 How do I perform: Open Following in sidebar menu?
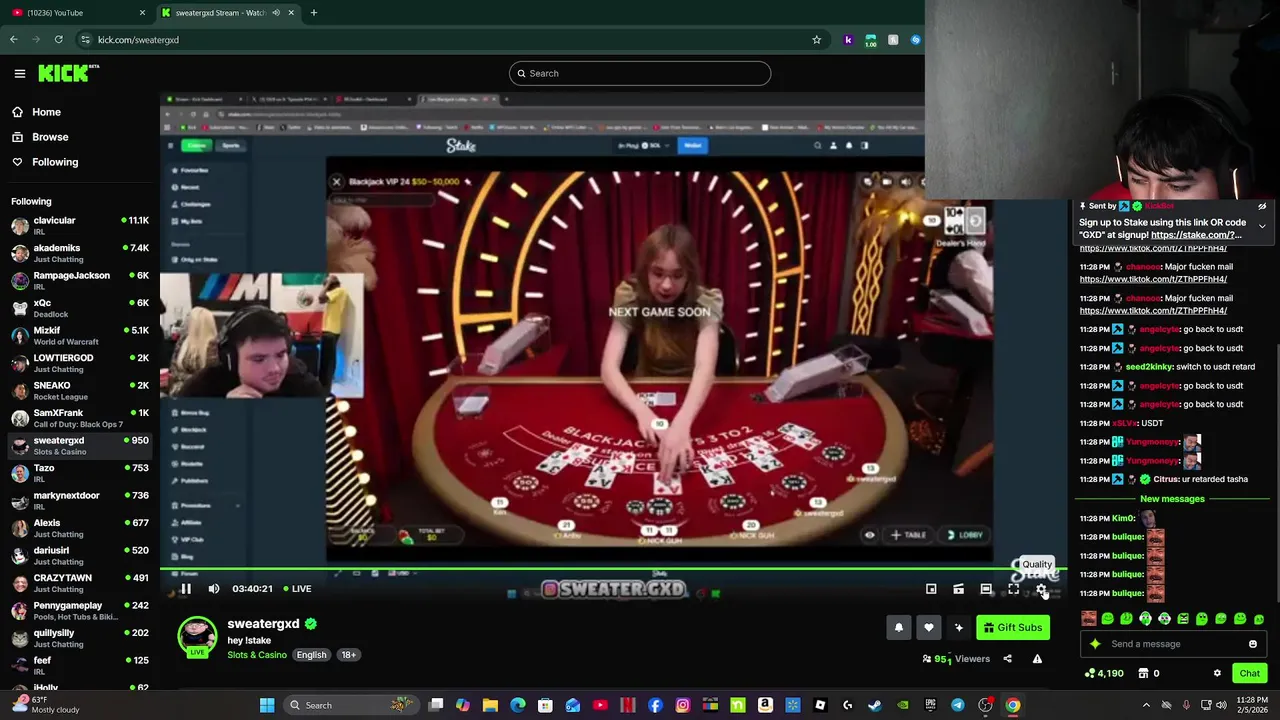(x=55, y=162)
